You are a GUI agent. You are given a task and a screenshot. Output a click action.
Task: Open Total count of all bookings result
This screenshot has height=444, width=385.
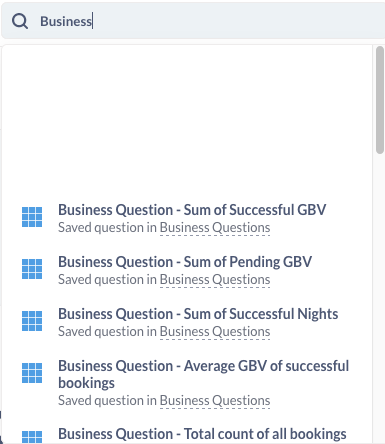click(202, 434)
